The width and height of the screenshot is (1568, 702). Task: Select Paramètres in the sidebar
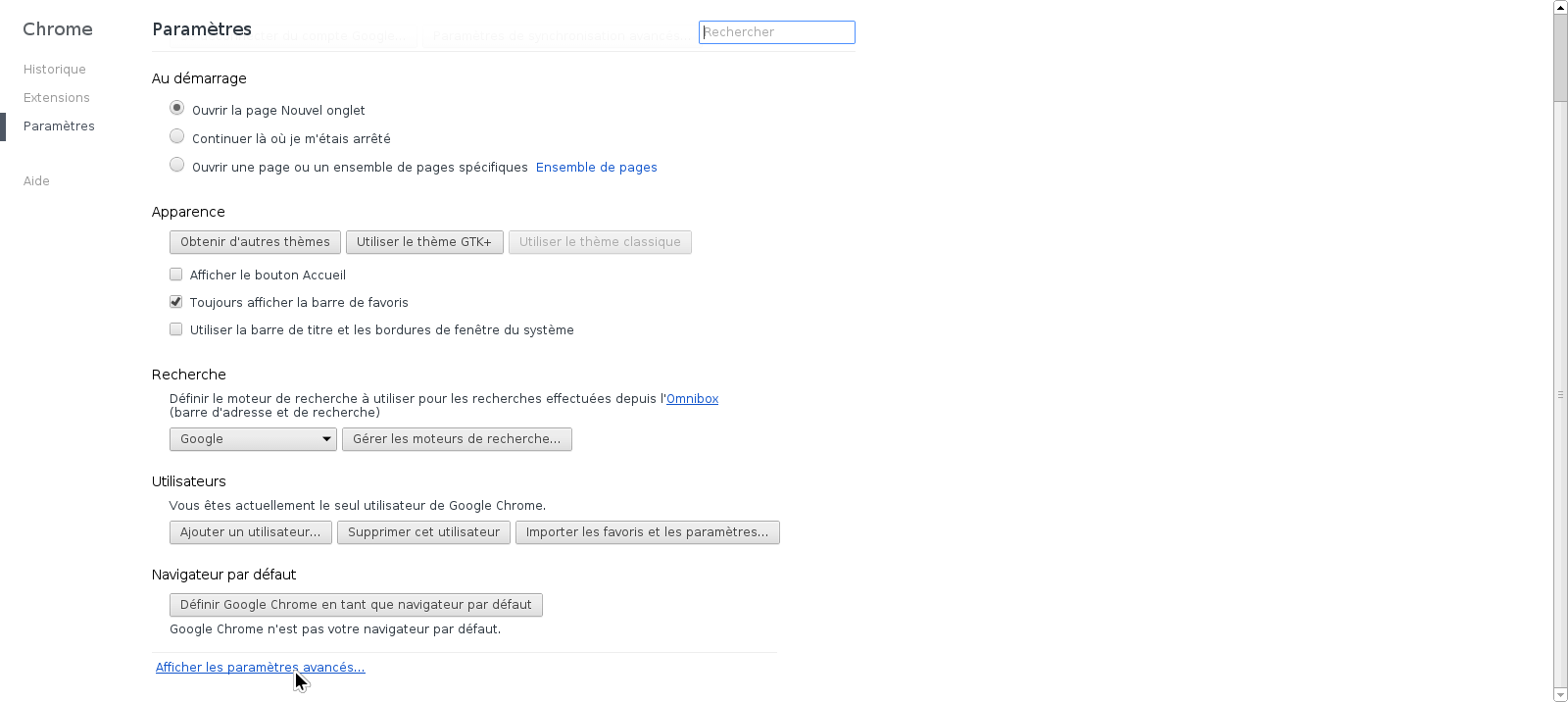59,126
